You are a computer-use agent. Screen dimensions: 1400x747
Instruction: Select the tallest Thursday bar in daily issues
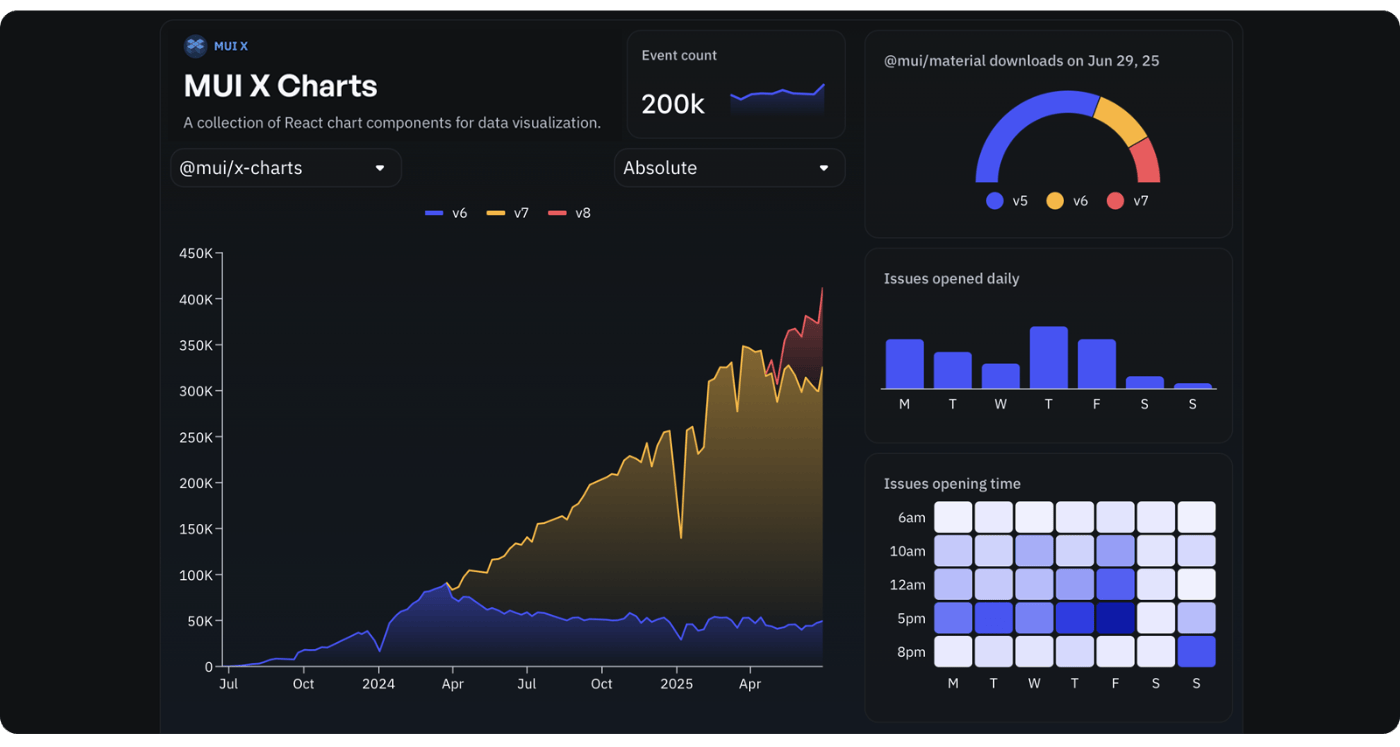tap(1049, 357)
